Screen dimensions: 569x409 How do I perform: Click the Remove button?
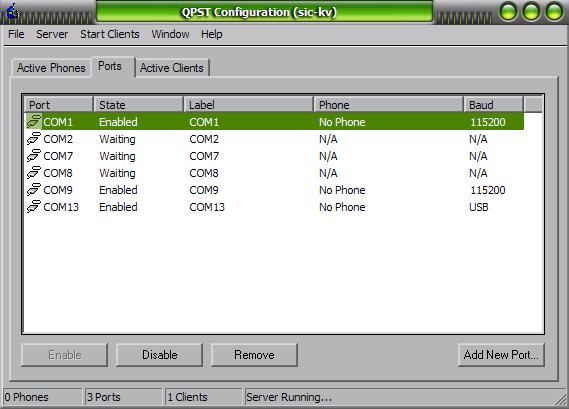(x=254, y=355)
